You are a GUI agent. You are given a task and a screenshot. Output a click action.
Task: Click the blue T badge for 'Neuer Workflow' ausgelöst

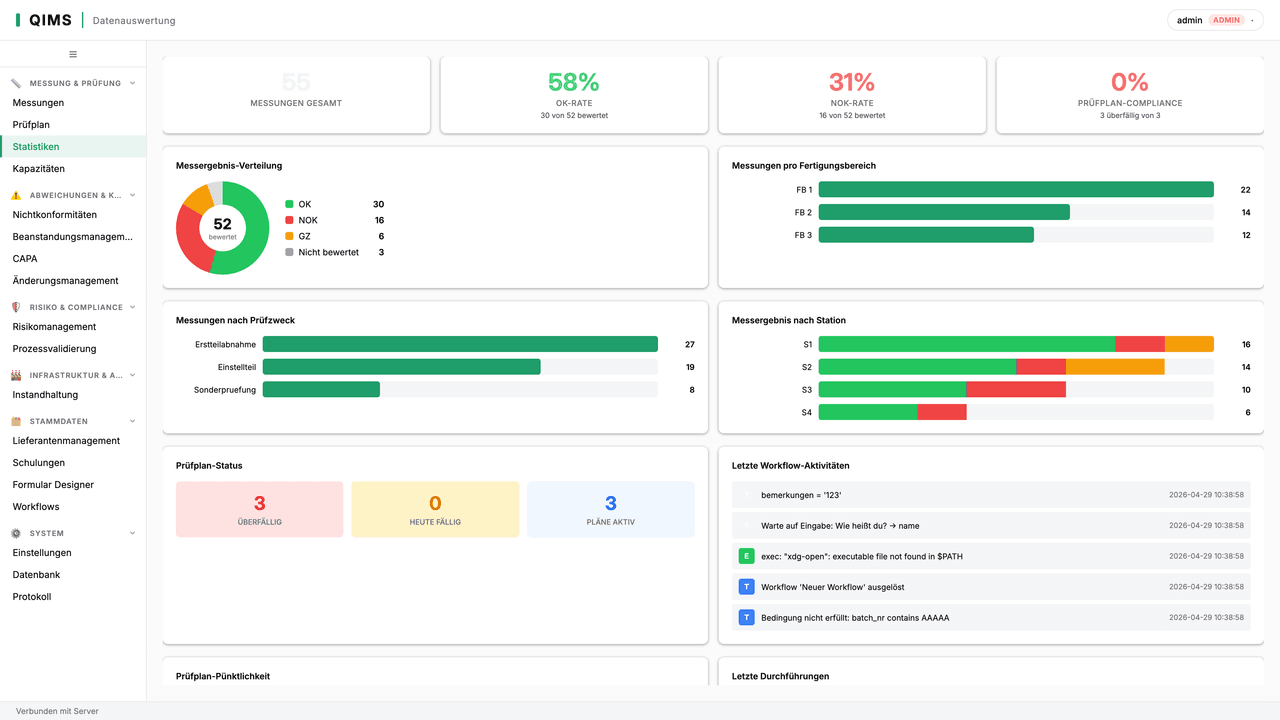point(746,587)
